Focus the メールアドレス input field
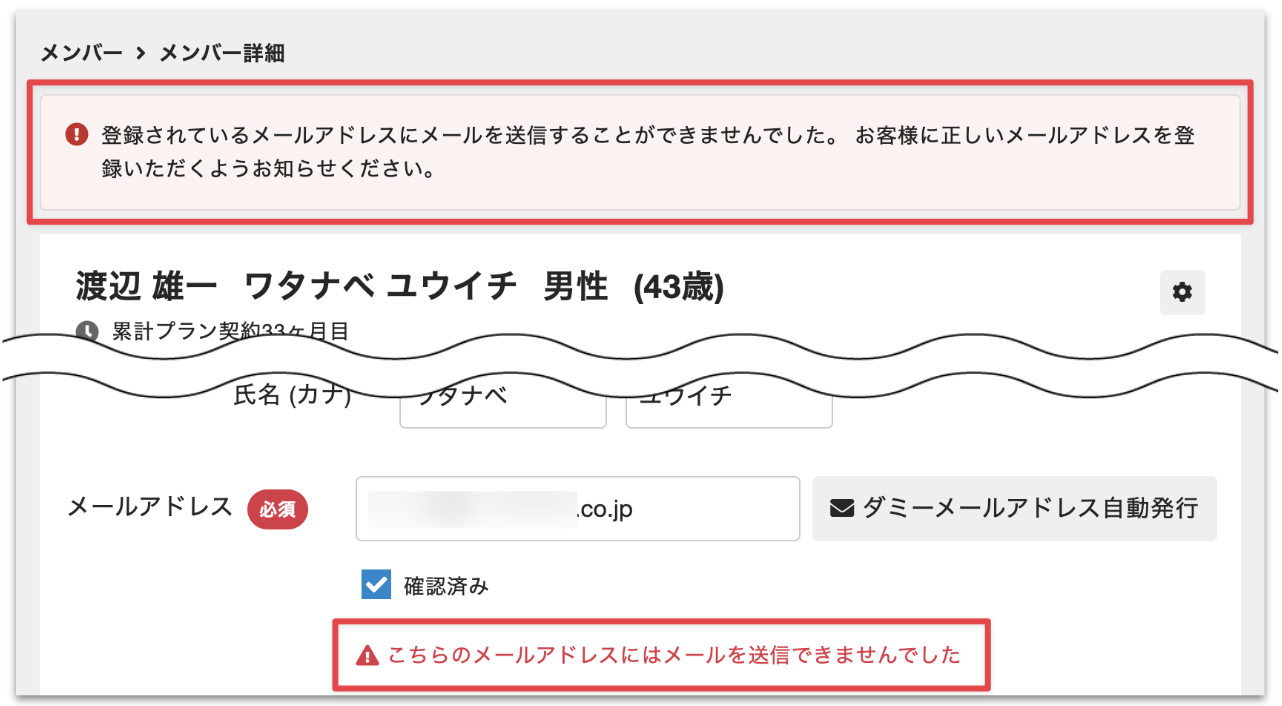This screenshot has width=1282, height=706. coord(577,509)
